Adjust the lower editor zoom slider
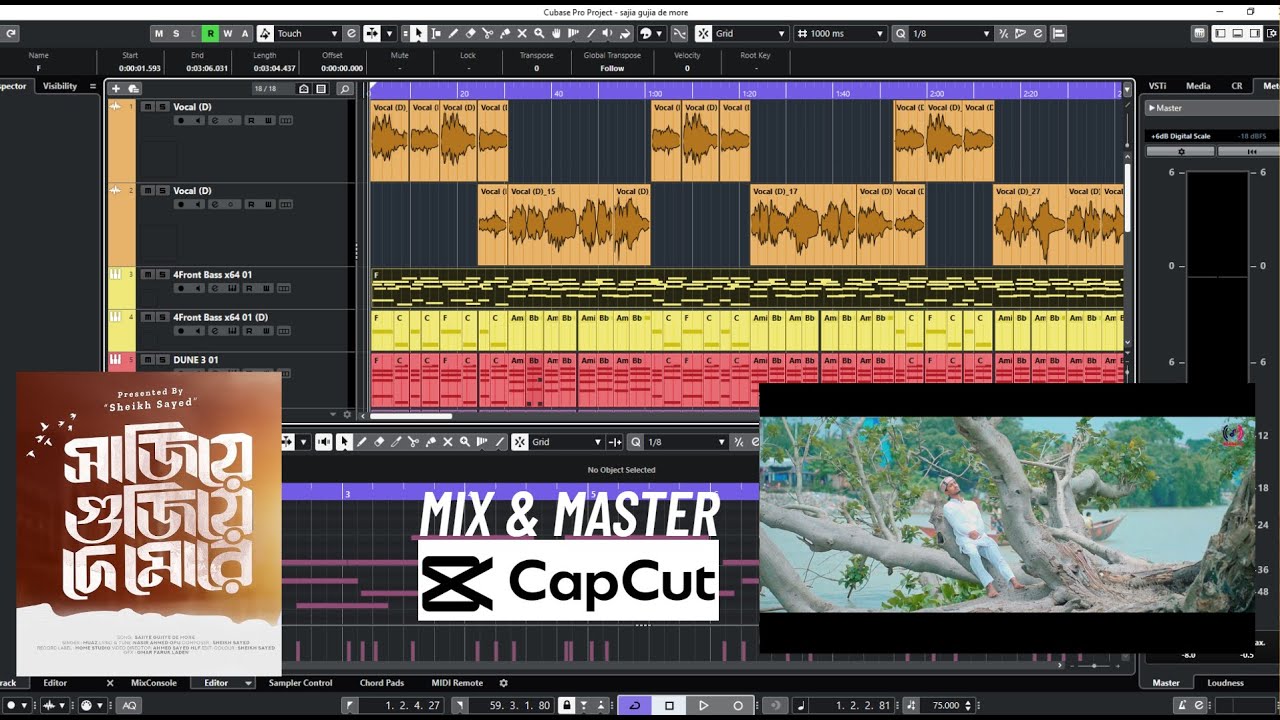Image resolution: width=1280 pixels, height=720 pixels. (1093, 665)
